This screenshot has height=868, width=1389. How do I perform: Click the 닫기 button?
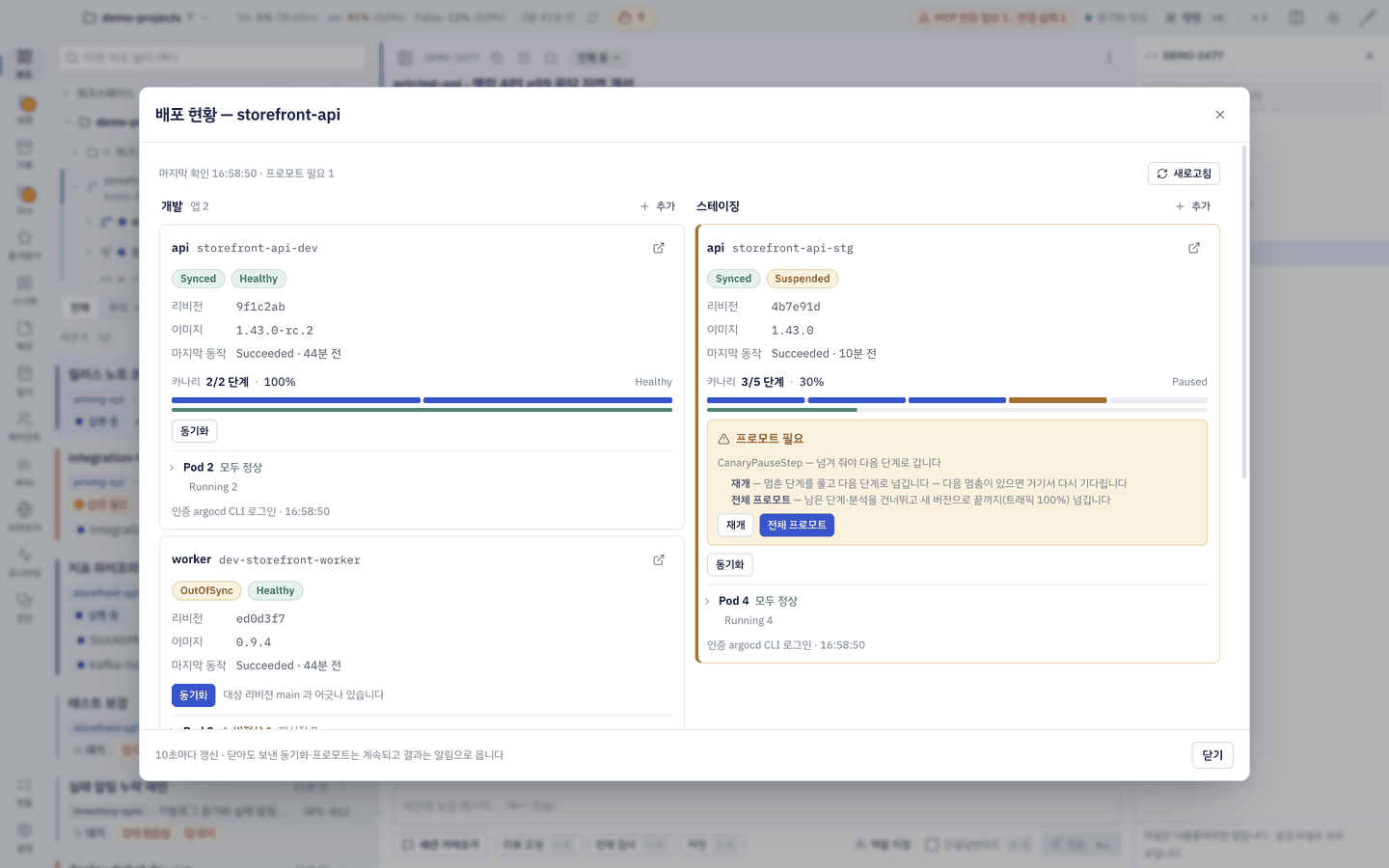pos(1212,755)
